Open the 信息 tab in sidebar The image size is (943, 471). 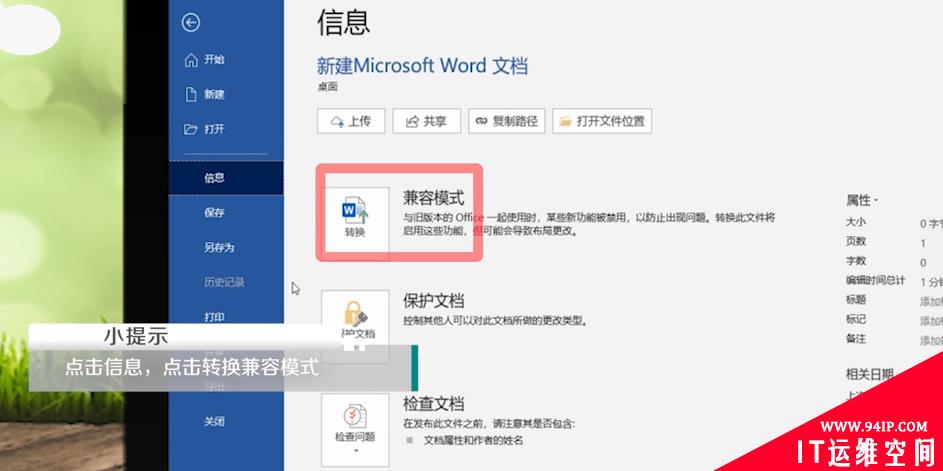click(226, 177)
